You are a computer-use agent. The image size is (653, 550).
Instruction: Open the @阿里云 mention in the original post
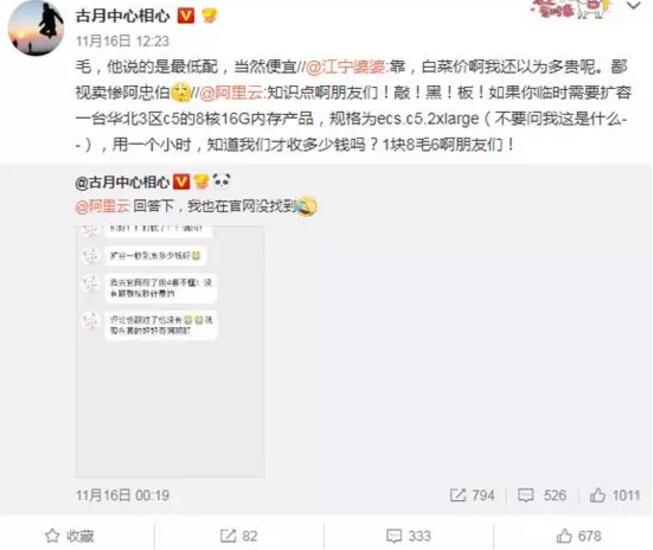pos(102,206)
